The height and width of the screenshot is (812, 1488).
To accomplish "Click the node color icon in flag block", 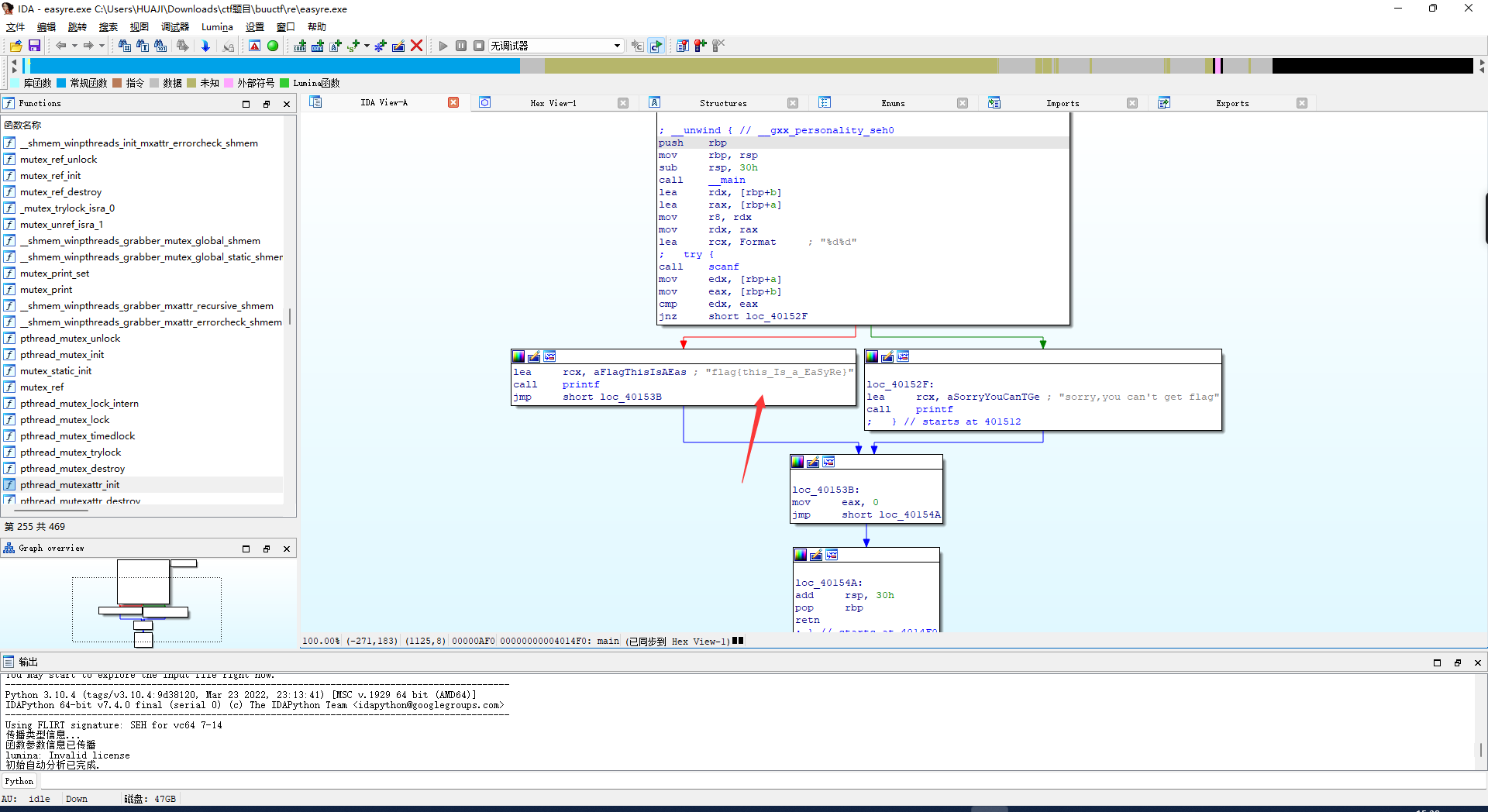I will click(518, 356).
